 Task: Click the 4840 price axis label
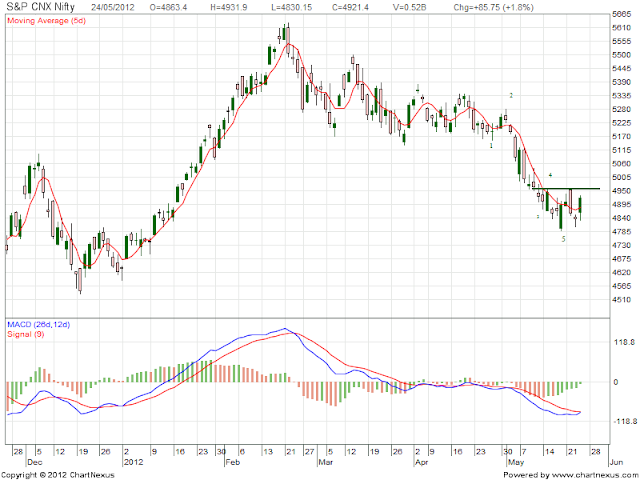click(x=622, y=218)
